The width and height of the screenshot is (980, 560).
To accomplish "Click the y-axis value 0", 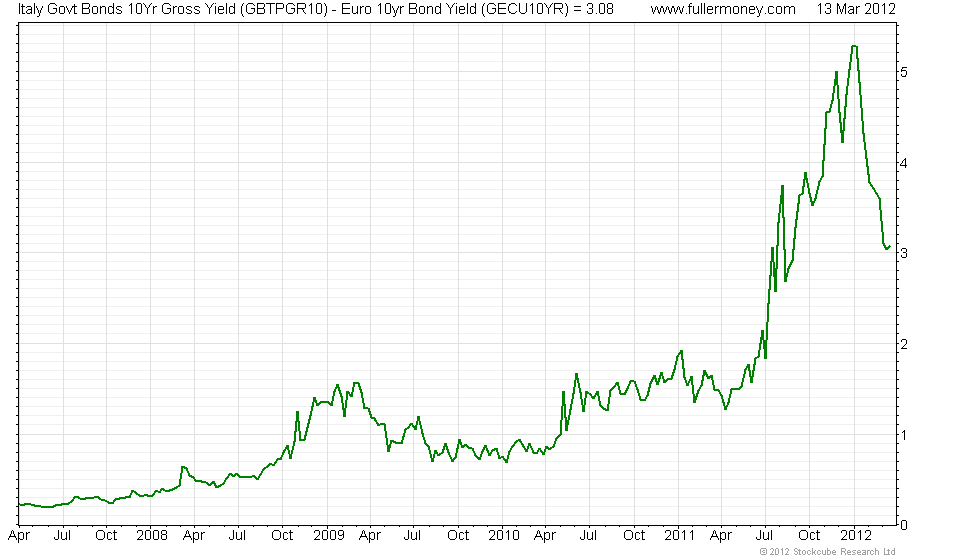I will click(x=903, y=525).
